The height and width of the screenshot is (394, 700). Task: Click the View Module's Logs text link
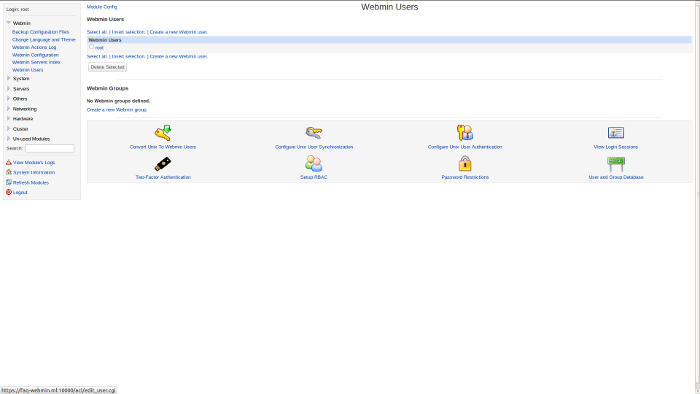click(x=34, y=162)
